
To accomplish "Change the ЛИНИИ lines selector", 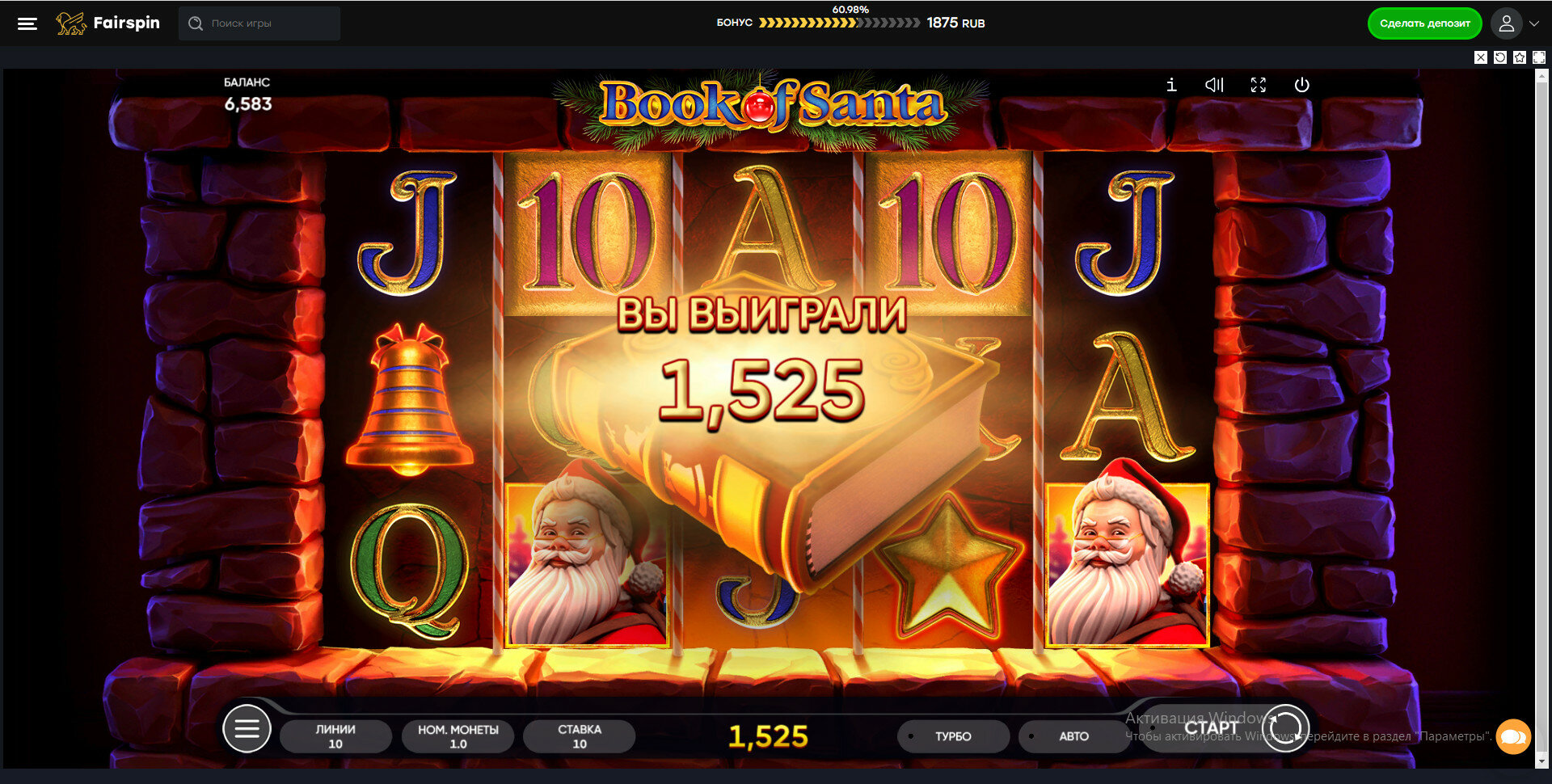I will tap(335, 736).
